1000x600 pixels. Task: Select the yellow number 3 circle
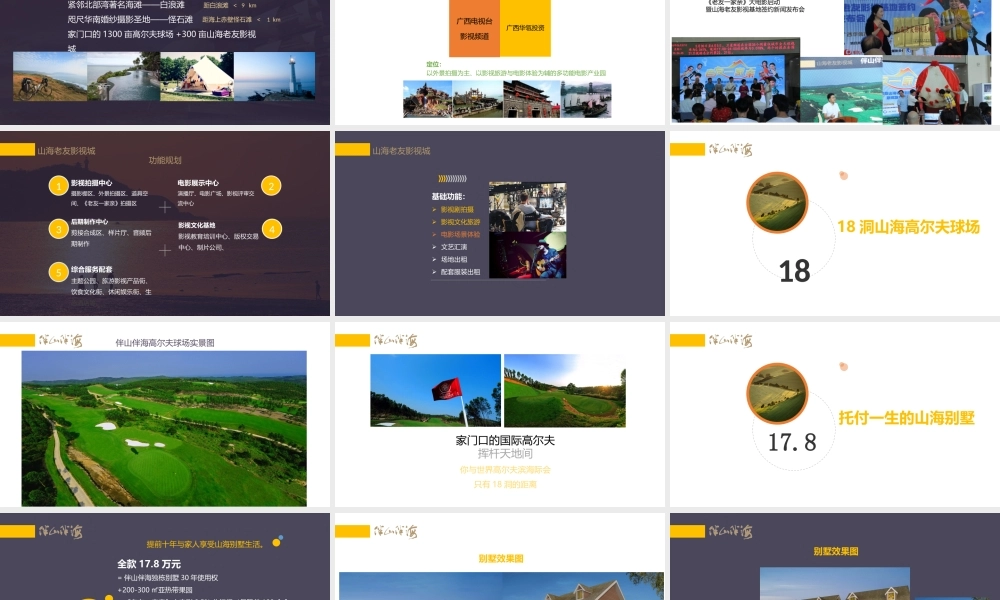58,229
